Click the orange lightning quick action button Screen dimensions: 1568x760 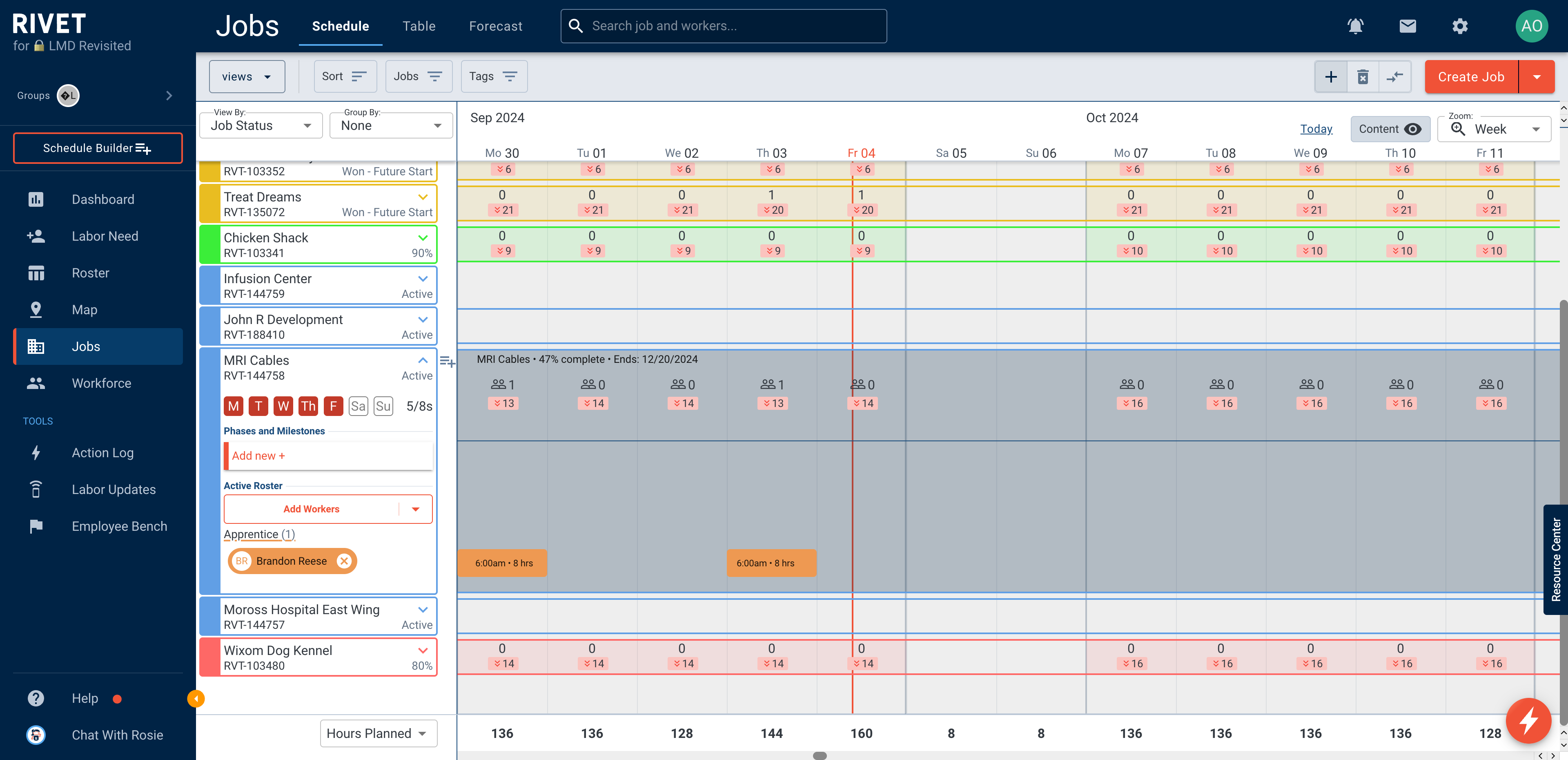pos(1528,721)
